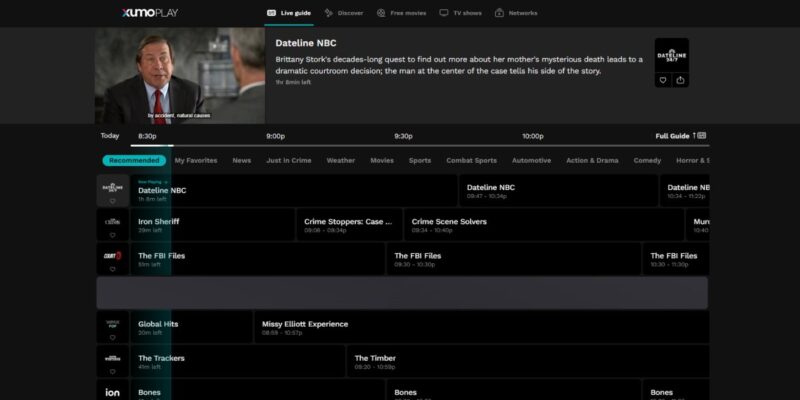Click the ion channel logo
This screenshot has height=400, width=800.
click(113, 392)
